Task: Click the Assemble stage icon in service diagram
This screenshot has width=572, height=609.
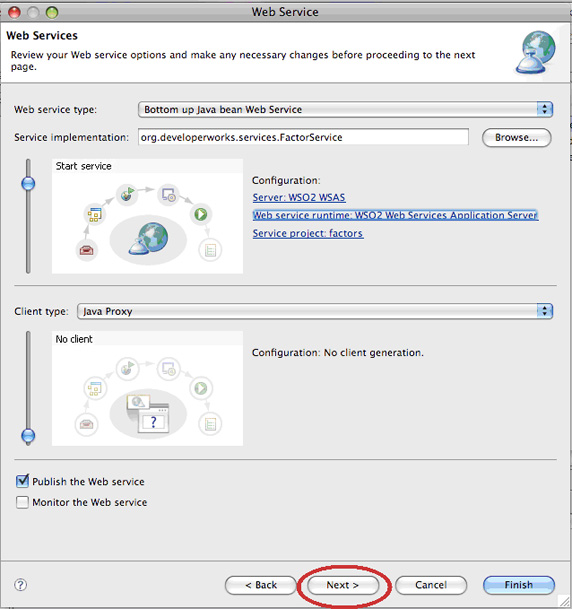Action: (x=94, y=214)
